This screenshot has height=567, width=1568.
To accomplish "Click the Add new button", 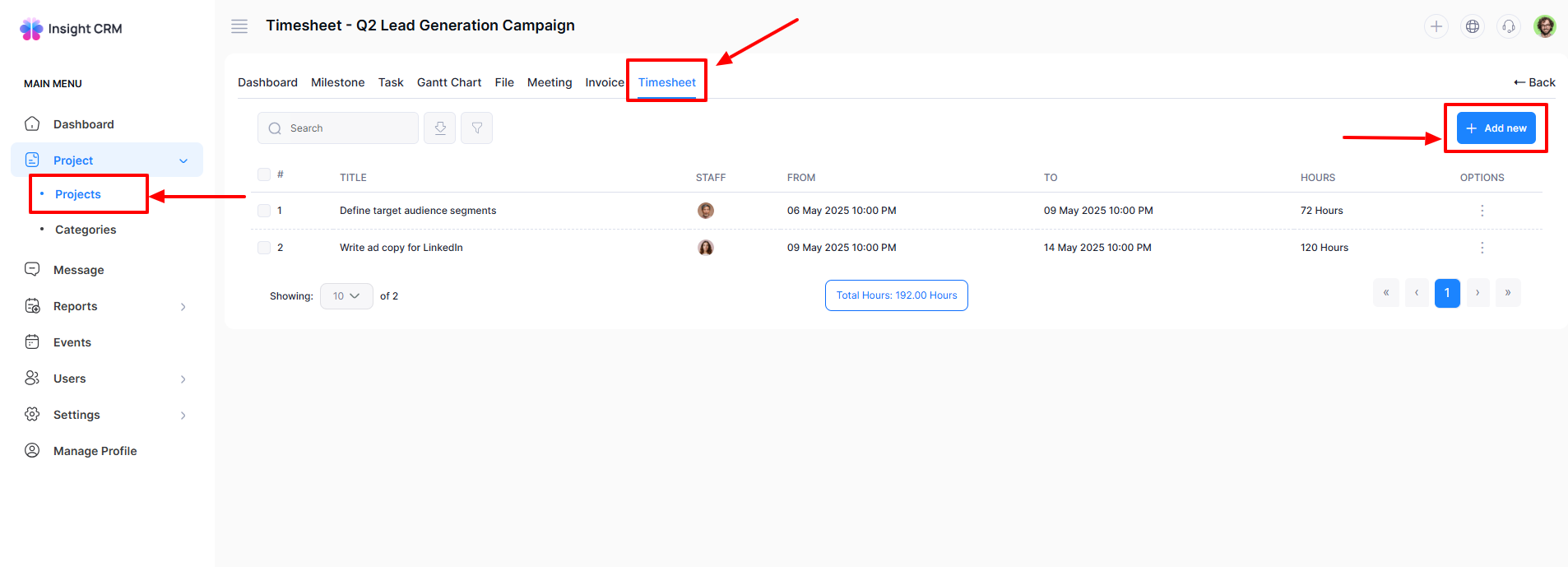I will coord(1496,128).
